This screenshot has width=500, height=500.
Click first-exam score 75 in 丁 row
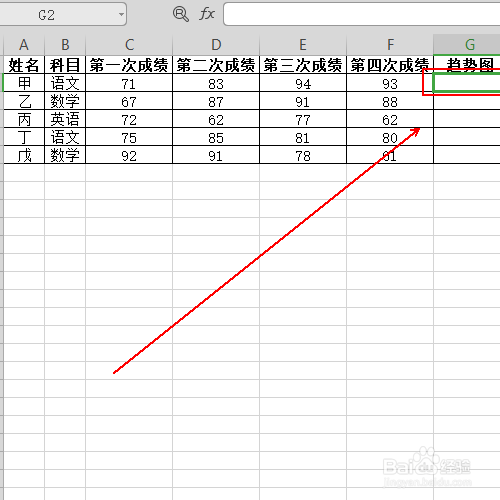[x=129, y=137]
